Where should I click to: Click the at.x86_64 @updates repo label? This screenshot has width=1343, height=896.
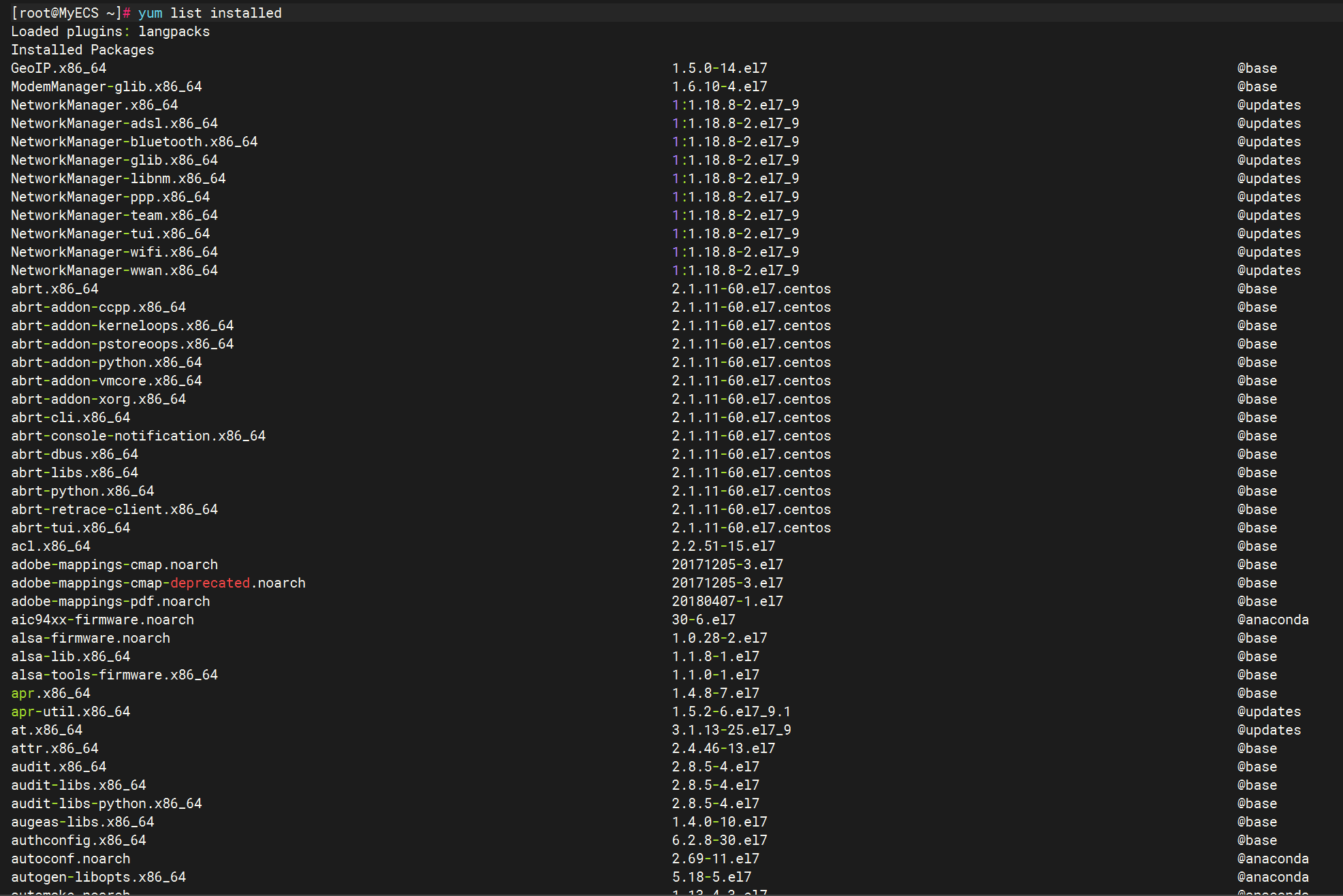1268,730
